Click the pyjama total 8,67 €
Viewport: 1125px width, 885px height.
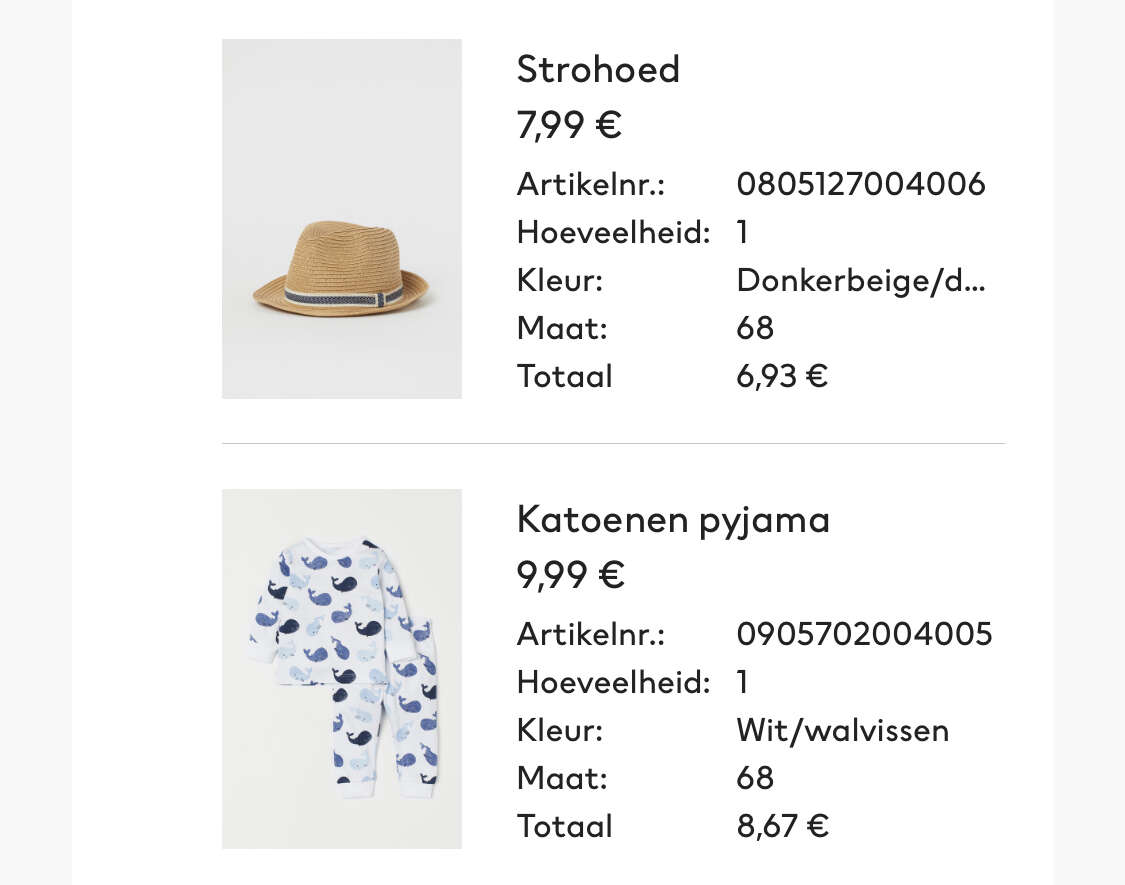(783, 826)
